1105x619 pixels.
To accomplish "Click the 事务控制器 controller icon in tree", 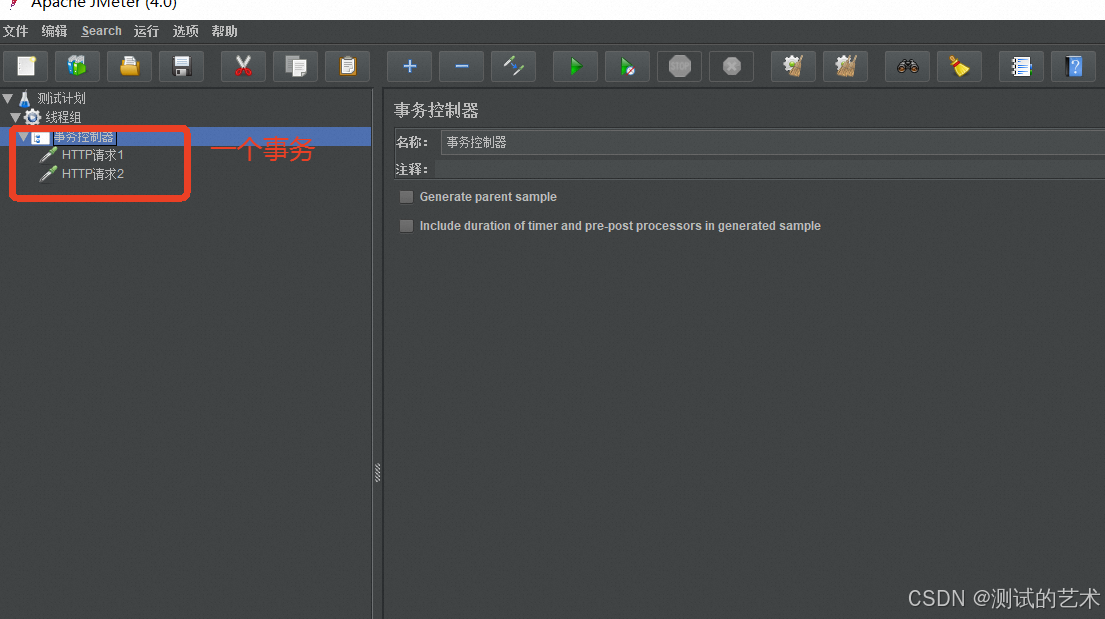I will coord(39,137).
